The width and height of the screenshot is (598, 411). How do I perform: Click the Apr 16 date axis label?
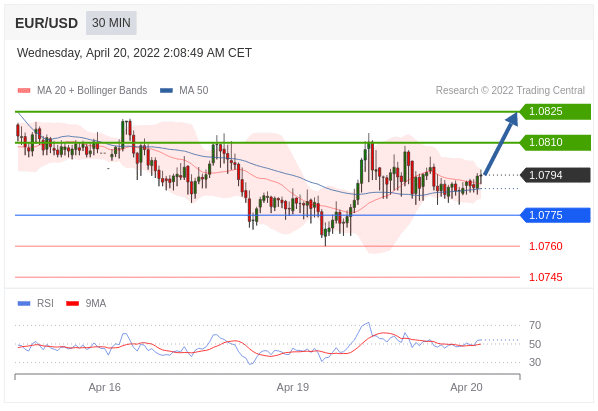(x=104, y=387)
